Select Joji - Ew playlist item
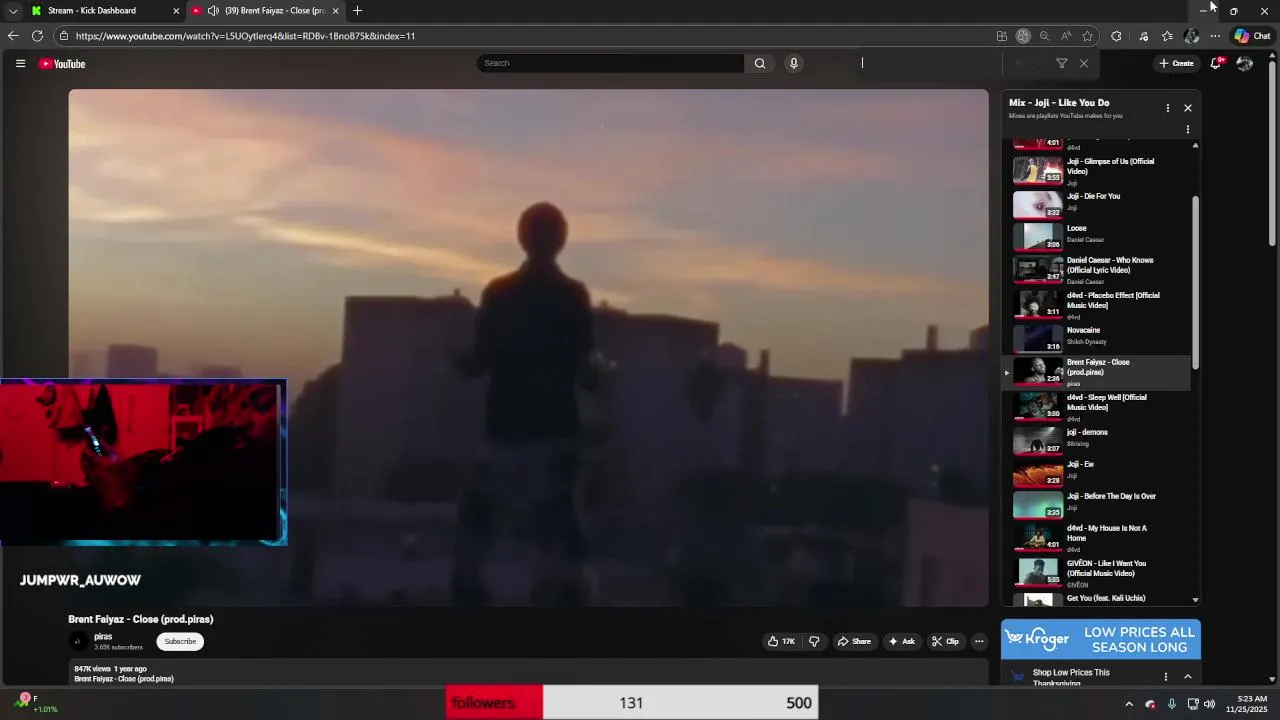This screenshot has width=1280, height=720. click(1097, 472)
